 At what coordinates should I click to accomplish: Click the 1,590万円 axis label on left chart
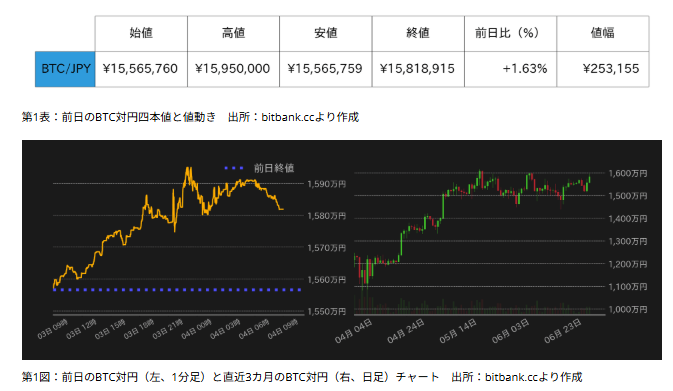(326, 184)
